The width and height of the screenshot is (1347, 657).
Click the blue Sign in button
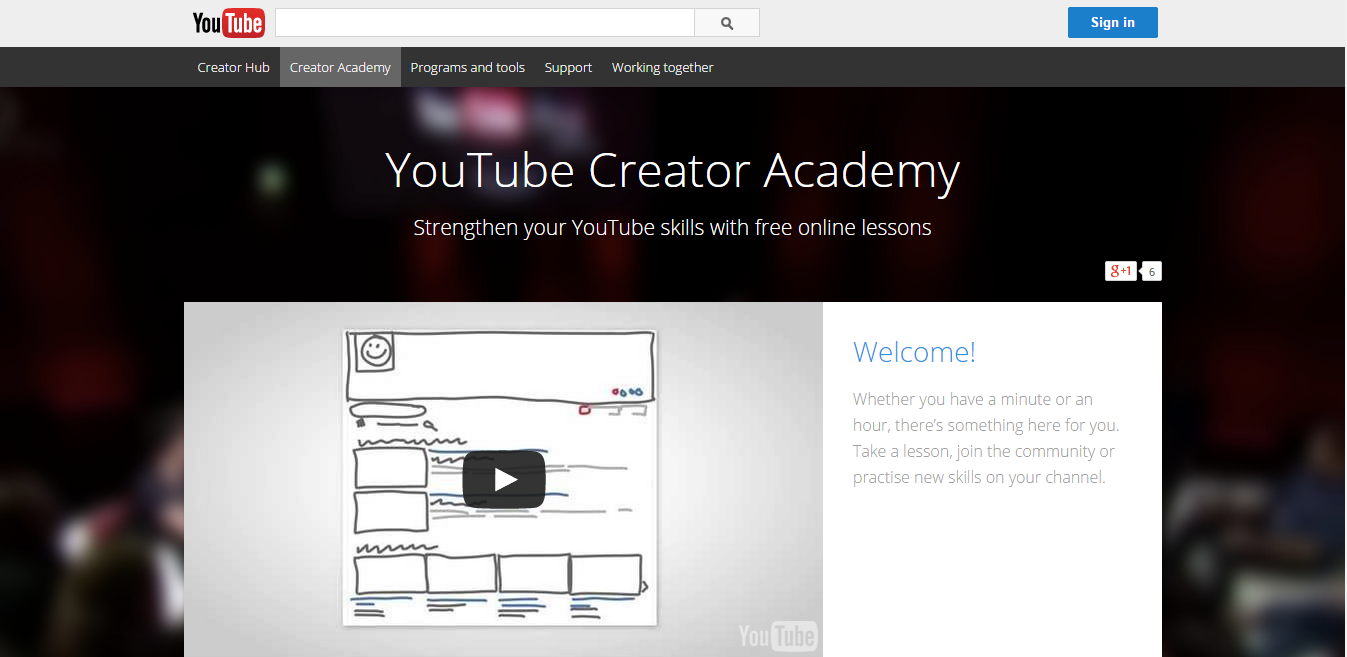click(1112, 23)
